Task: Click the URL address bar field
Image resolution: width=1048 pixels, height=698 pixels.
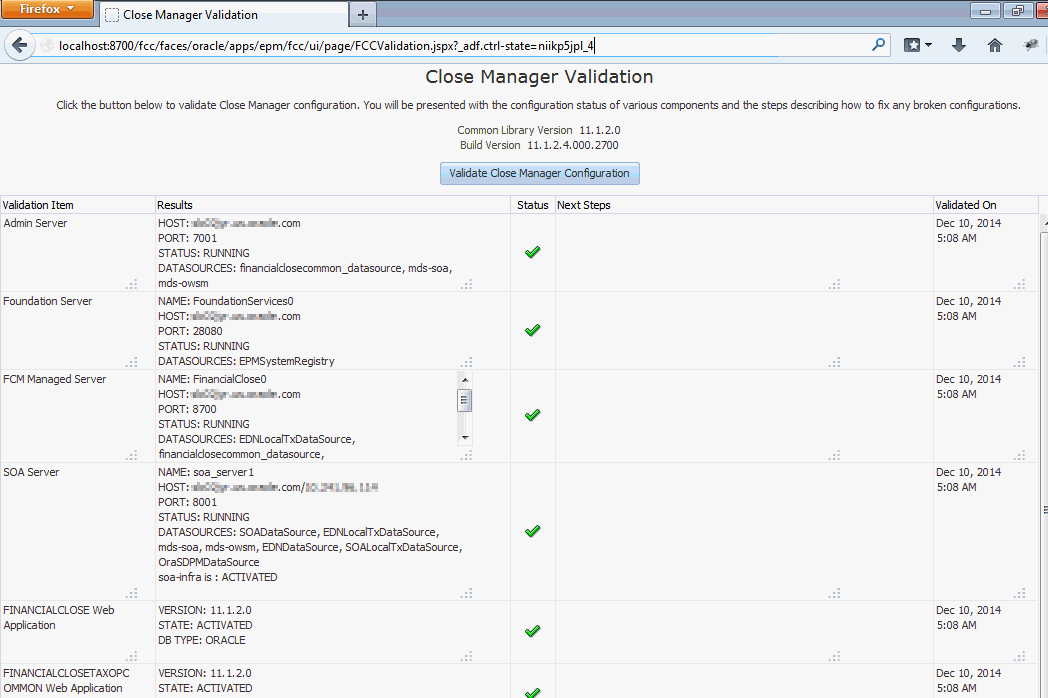Action: click(x=461, y=45)
